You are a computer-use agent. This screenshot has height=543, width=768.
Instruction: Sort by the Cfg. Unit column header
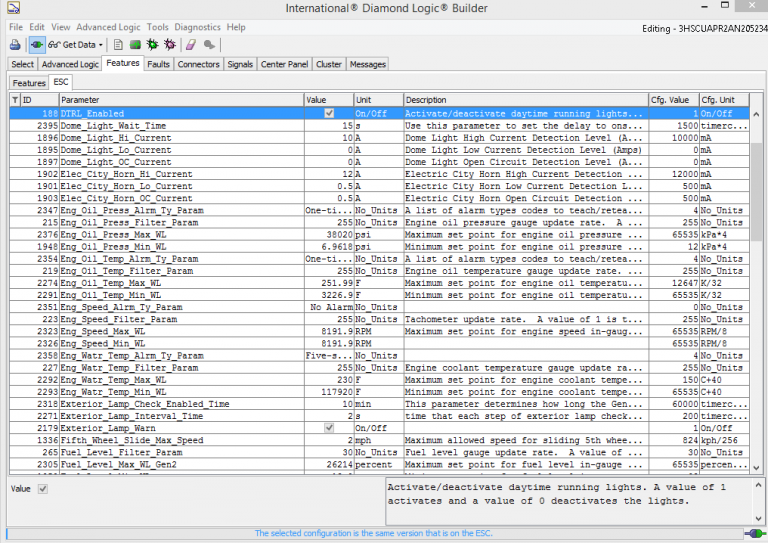tap(724, 100)
